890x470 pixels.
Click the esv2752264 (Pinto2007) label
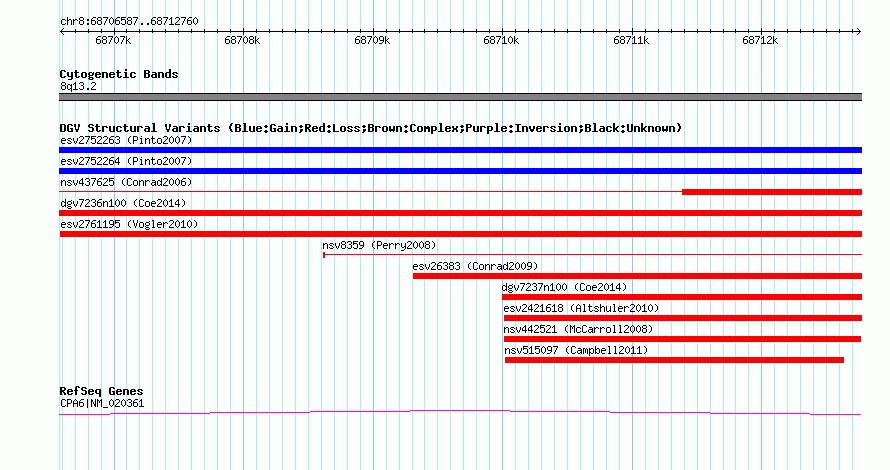click(x=126, y=161)
